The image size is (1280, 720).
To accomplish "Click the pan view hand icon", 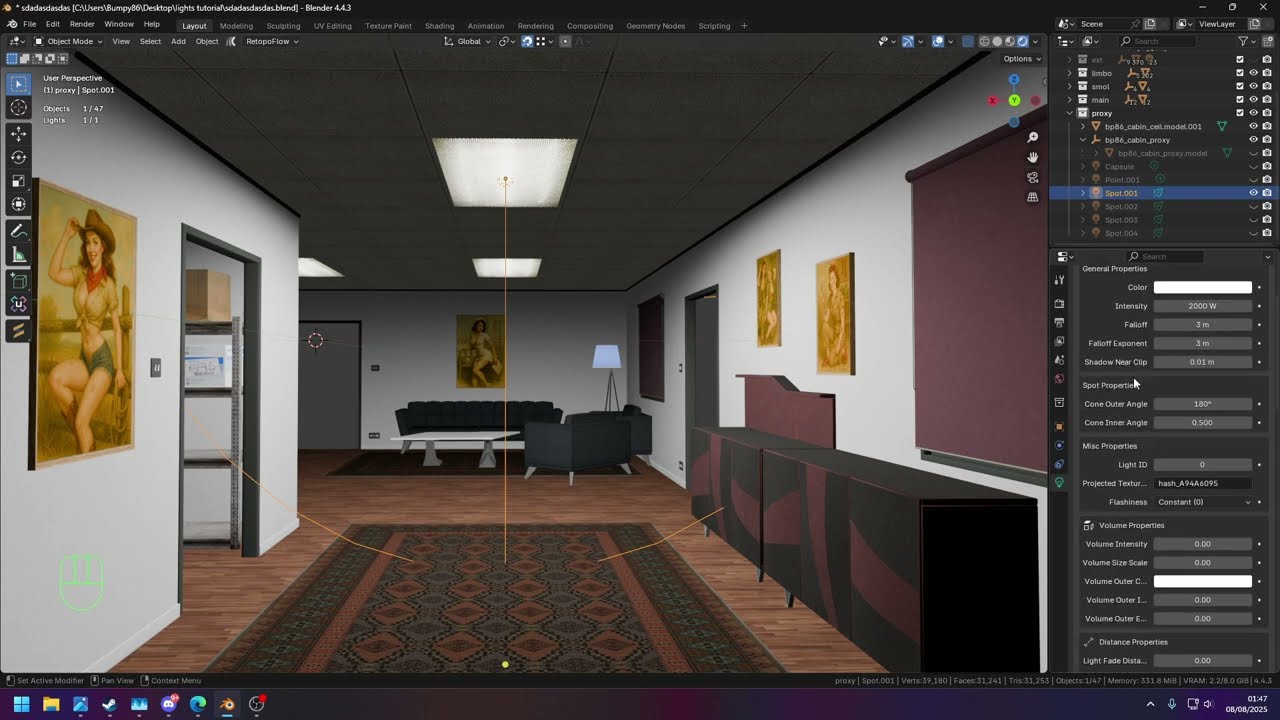I will (1033, 157).
